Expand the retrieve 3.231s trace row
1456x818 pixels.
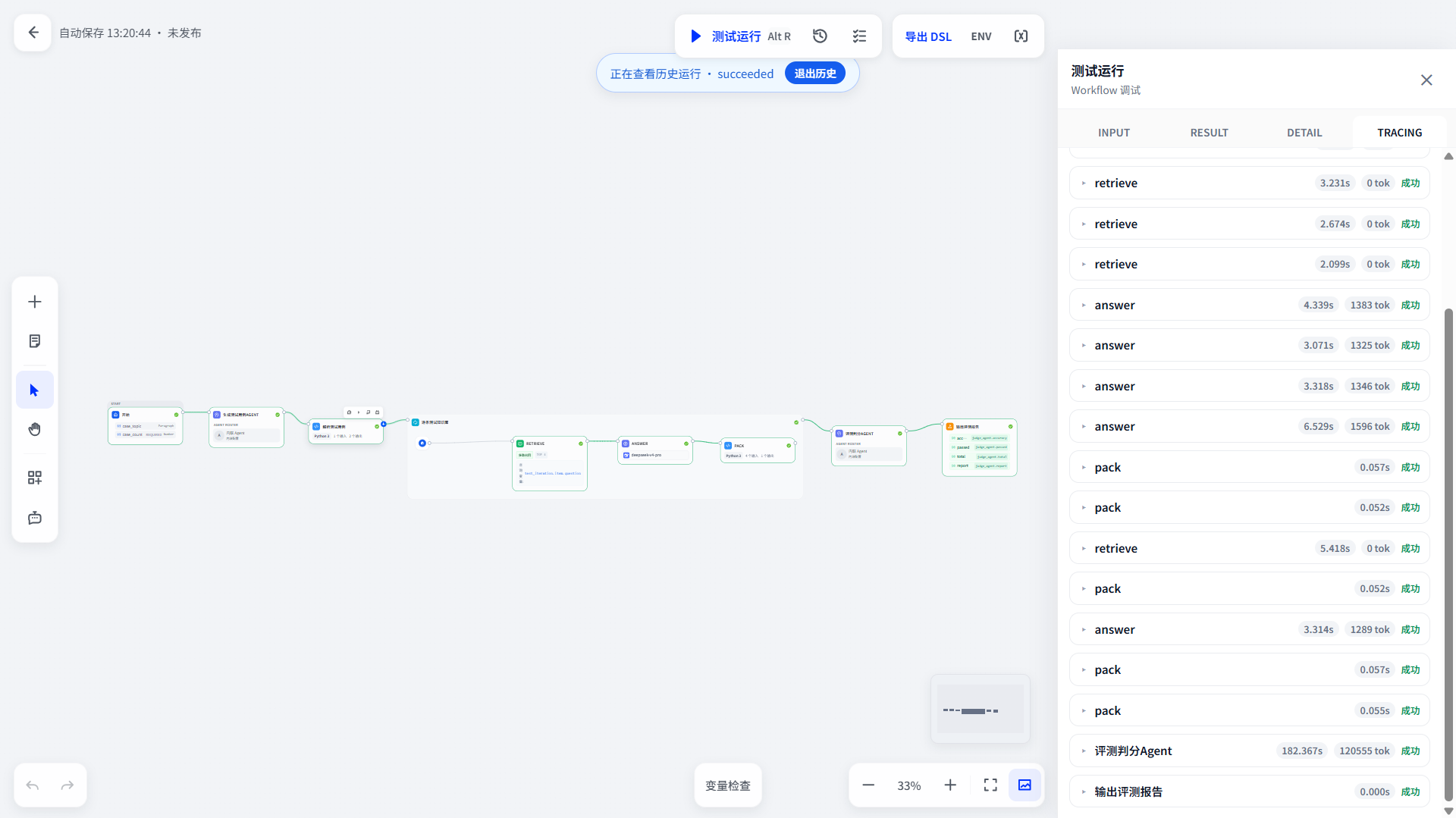click(x=1250, y=183)
